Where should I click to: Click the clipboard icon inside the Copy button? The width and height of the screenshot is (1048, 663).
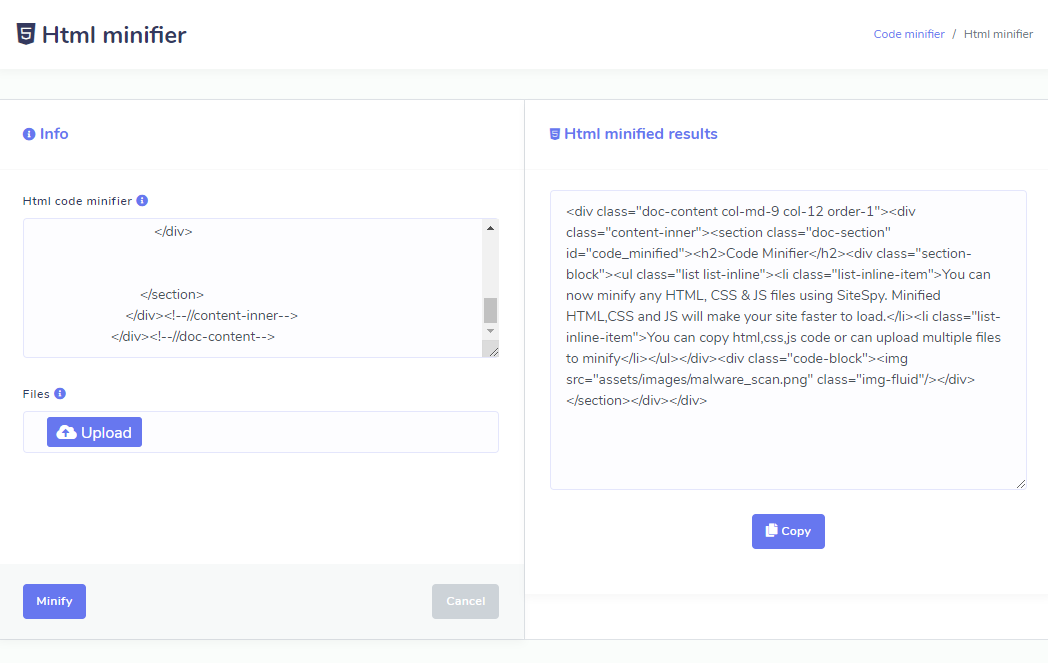click(x=771, y=531)
